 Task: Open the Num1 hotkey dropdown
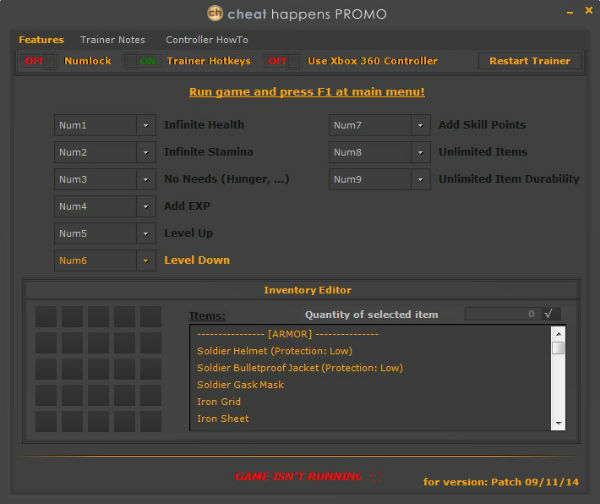pyautogui.click(x=146, y=125)
